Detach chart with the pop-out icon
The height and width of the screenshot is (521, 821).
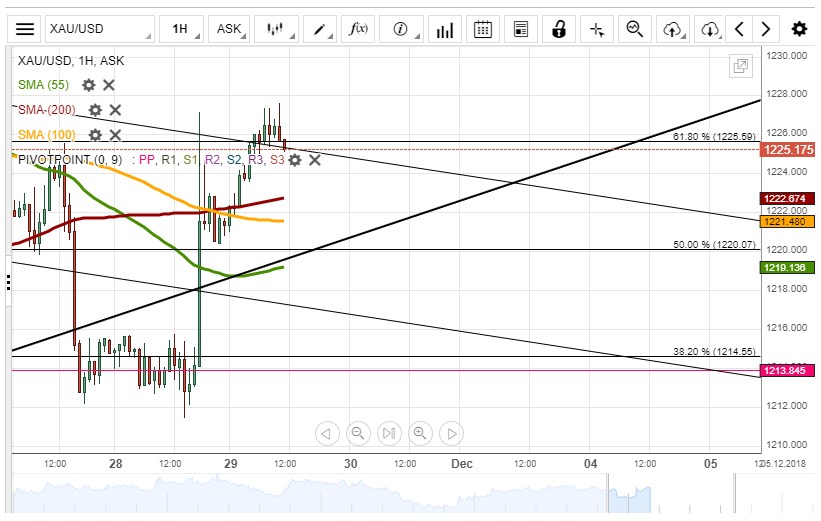741,66
